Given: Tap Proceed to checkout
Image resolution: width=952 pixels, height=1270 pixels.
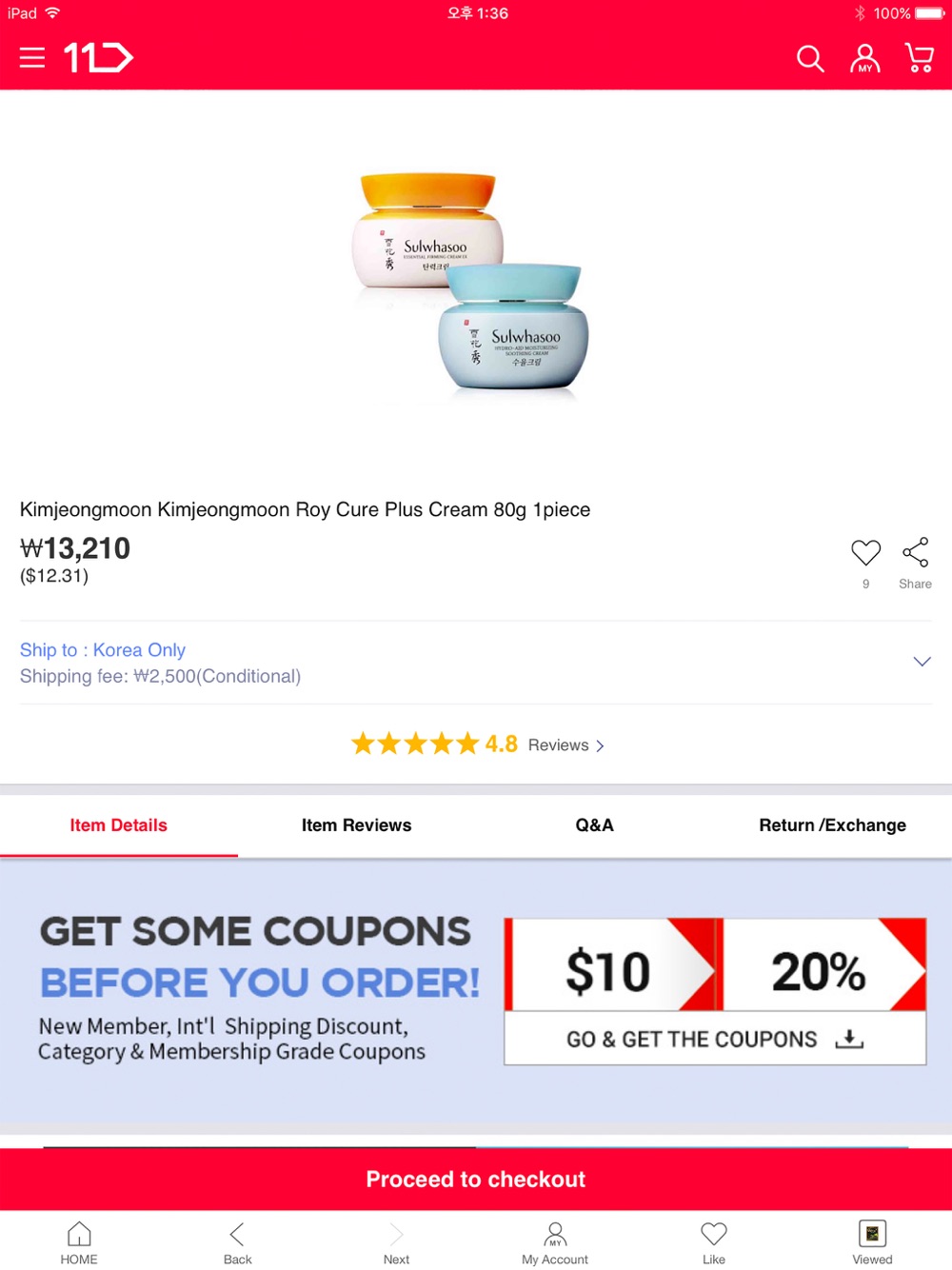Looking at the screenshot, I should 476,1180.
